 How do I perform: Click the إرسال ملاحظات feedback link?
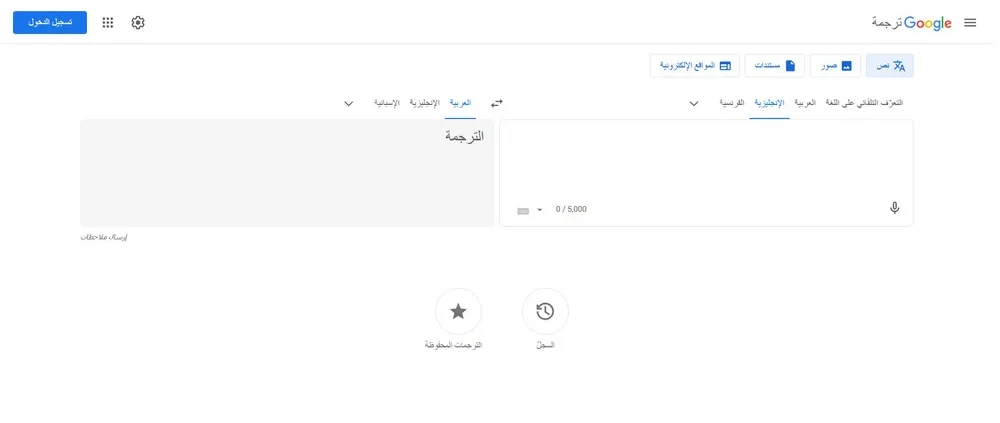pyautogui.click(x=104, y=237)
